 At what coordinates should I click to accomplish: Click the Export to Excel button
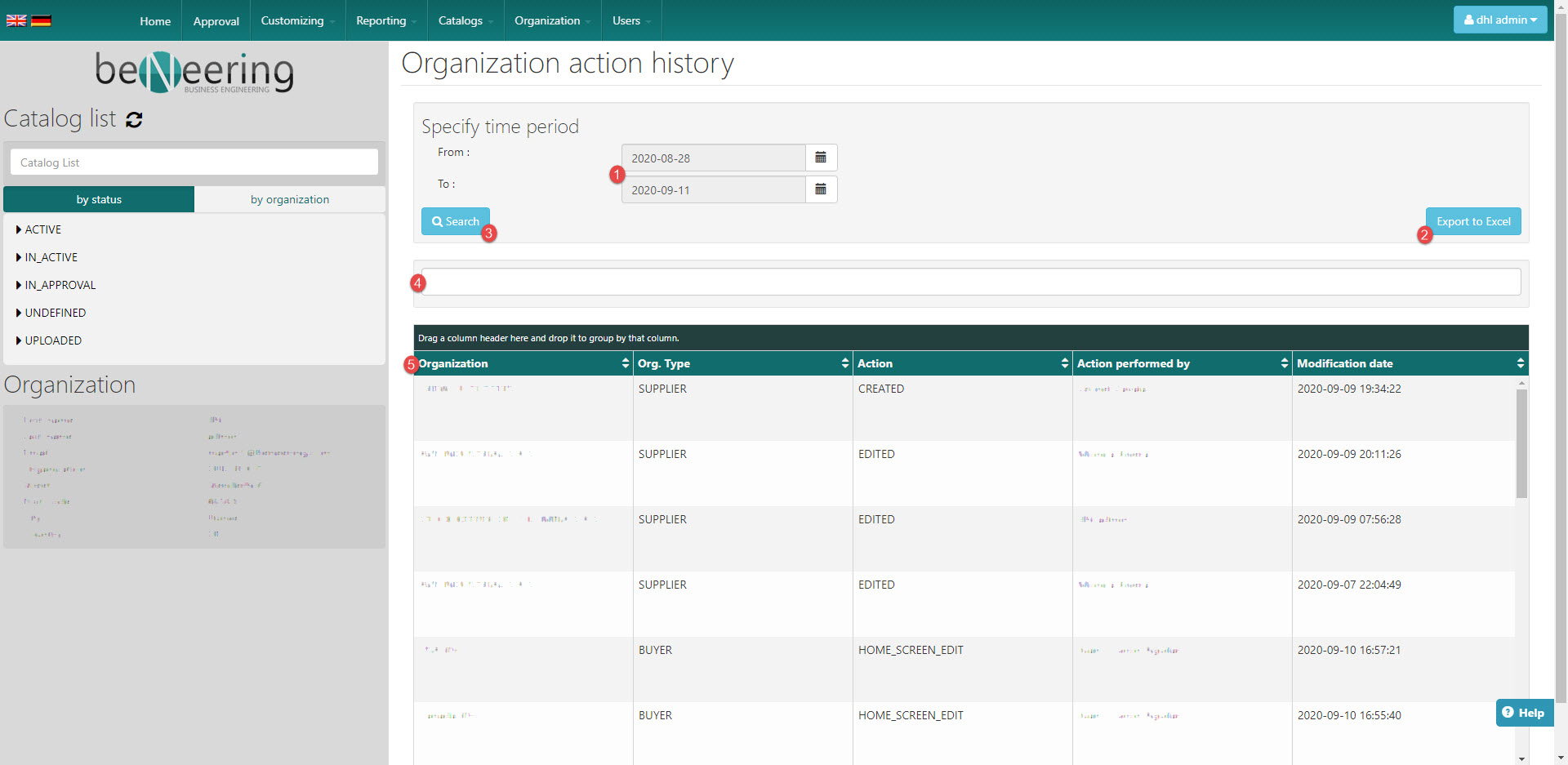[1472, 221]
